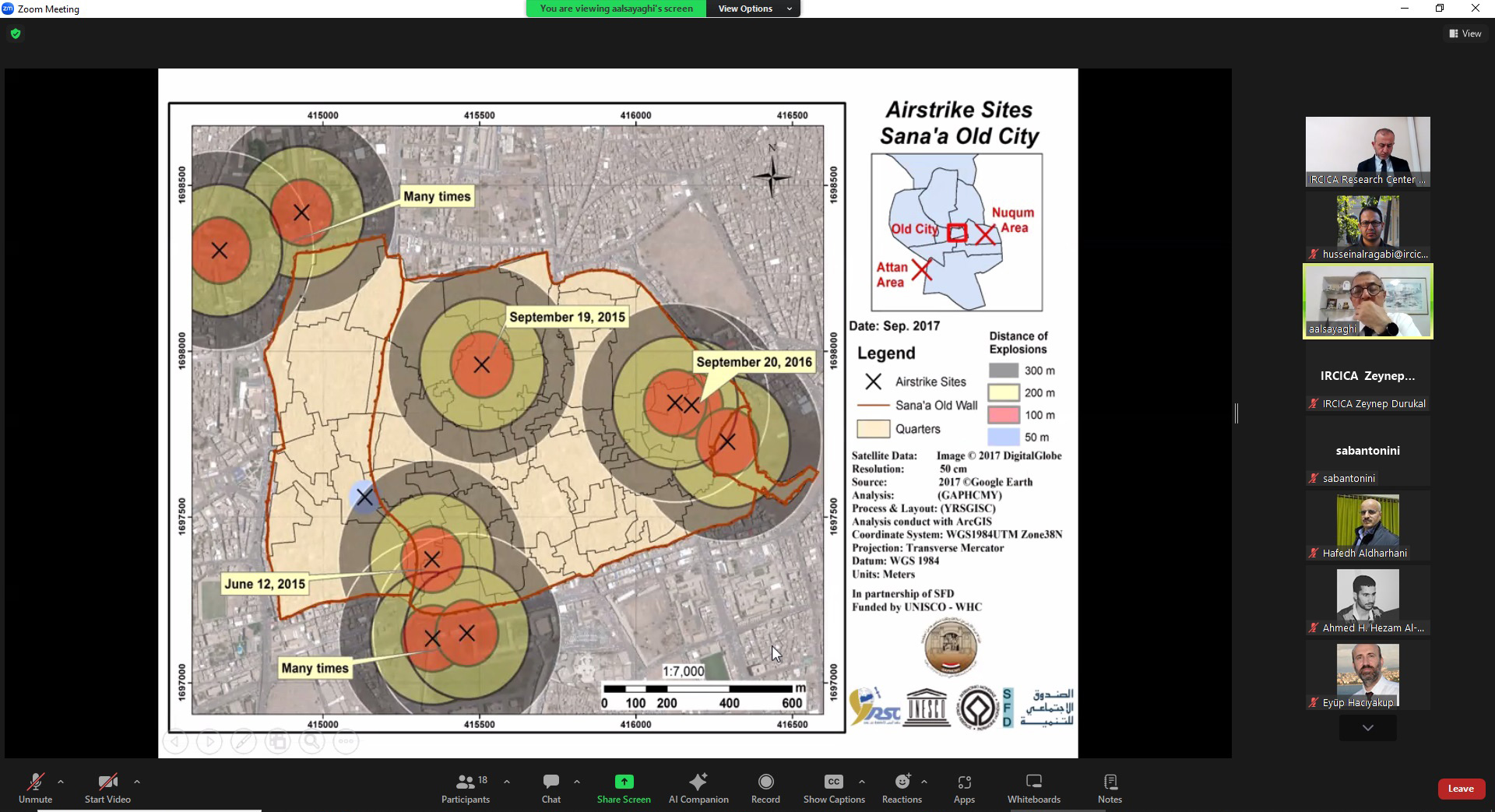Viewport: 1495px width, 812px height.
Task: Start recording with the Record icon
Action: [x=765, y=782]
